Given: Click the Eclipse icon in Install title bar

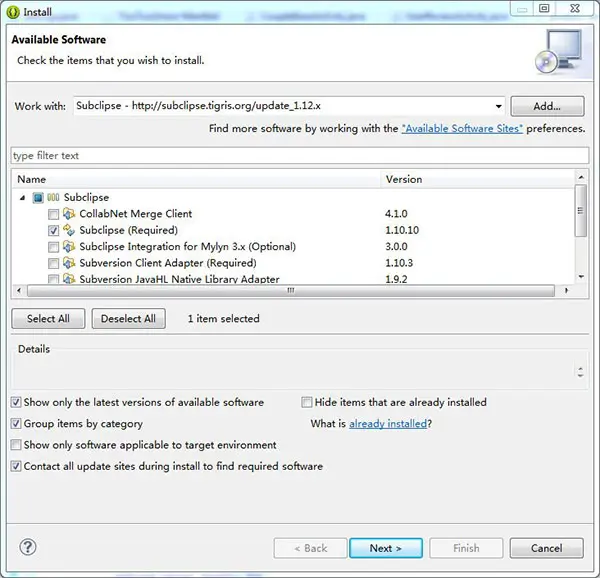Looking at the screenshot, I should tap(13, 12).
